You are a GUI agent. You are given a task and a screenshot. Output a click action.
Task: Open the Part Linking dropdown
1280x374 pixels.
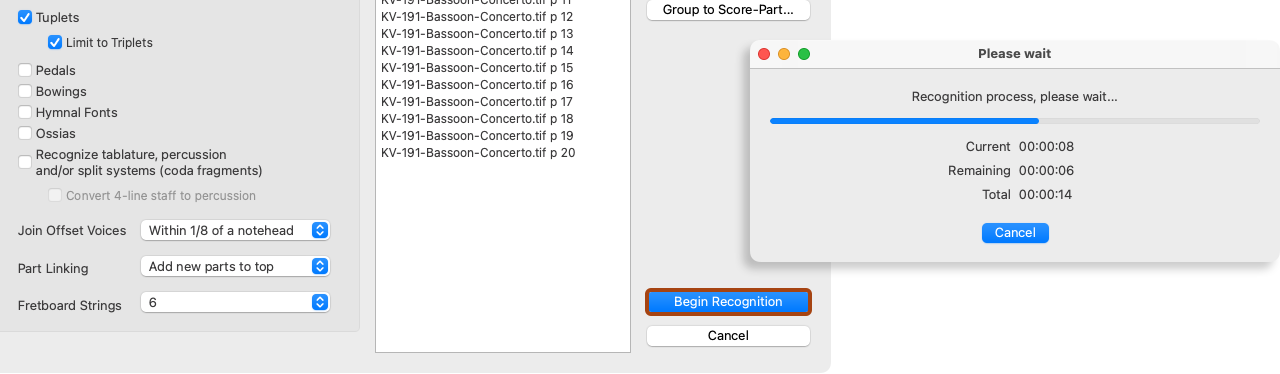point(235,267)
